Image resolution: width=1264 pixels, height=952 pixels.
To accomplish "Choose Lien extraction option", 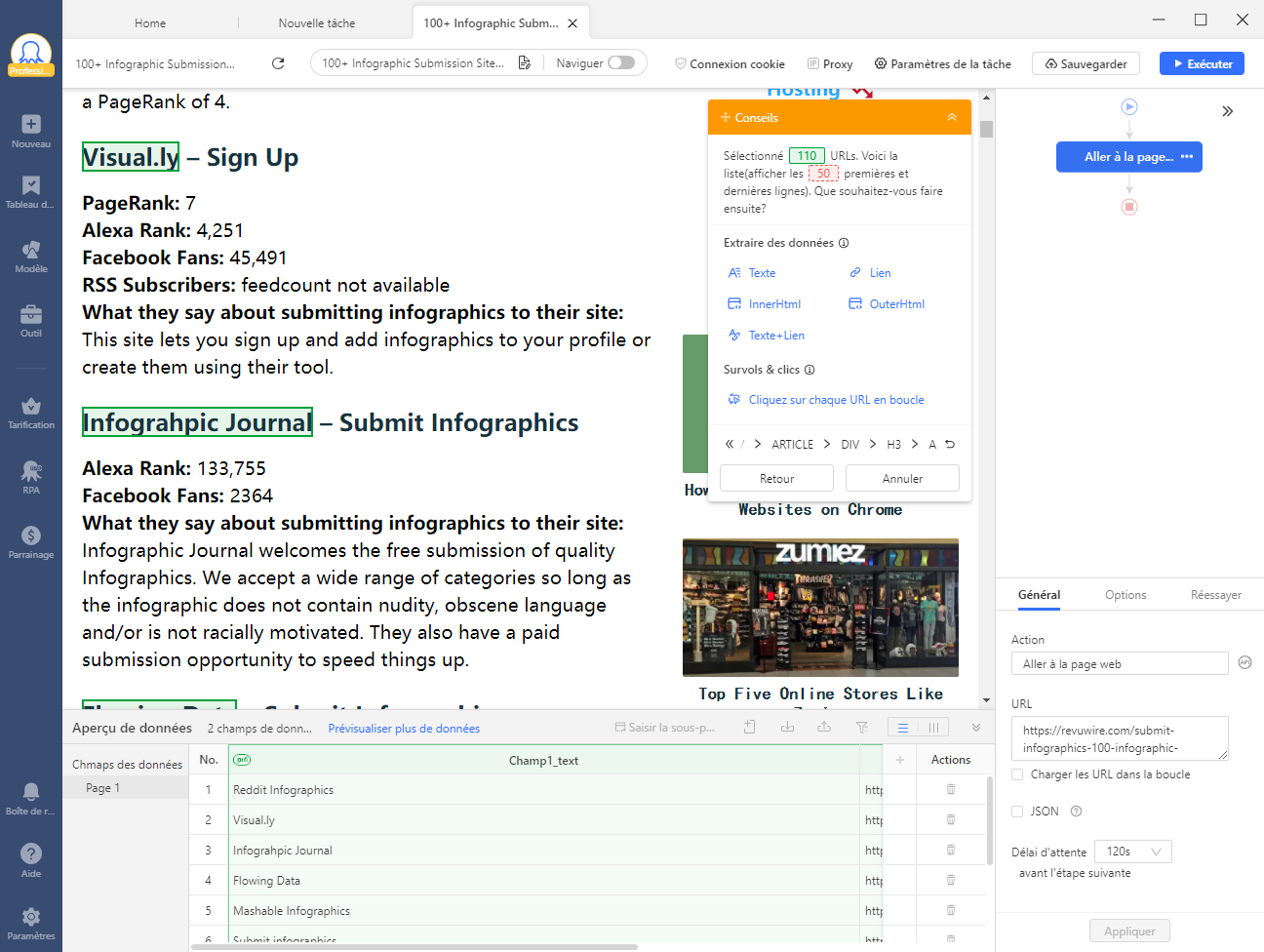I will point(870,273).
